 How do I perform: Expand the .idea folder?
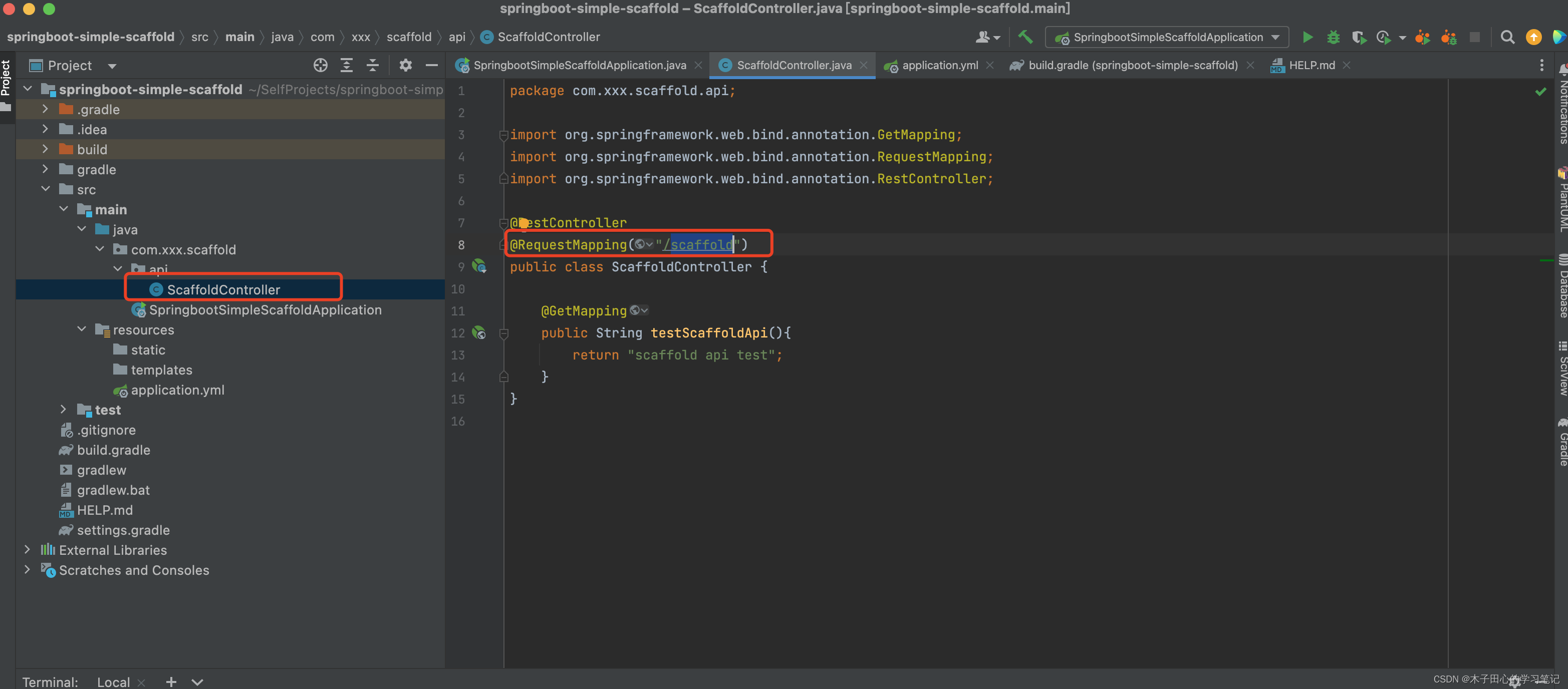pyautogui.click(x=45, y=129)
